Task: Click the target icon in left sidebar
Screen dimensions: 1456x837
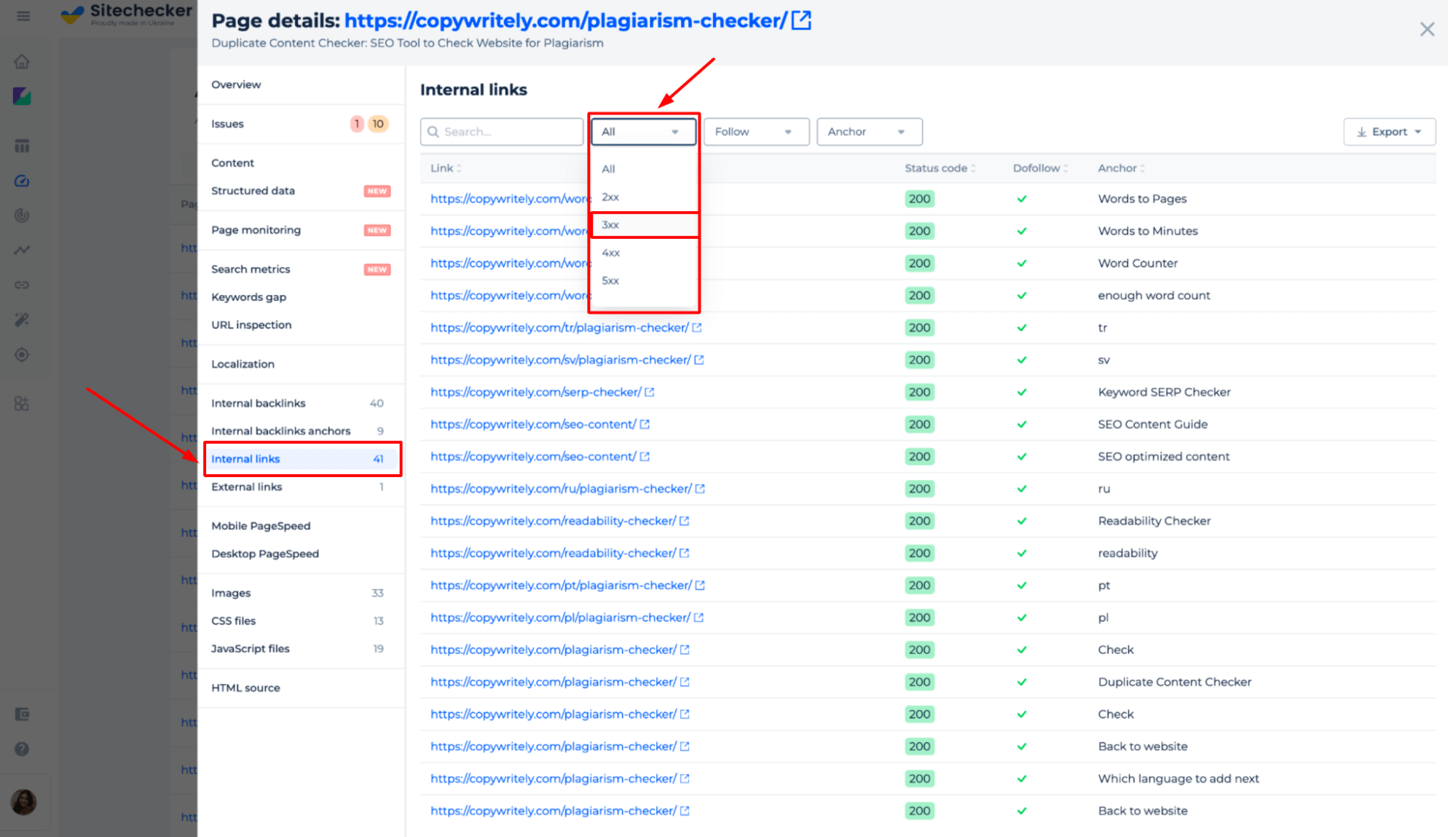Action: [22, 355]
